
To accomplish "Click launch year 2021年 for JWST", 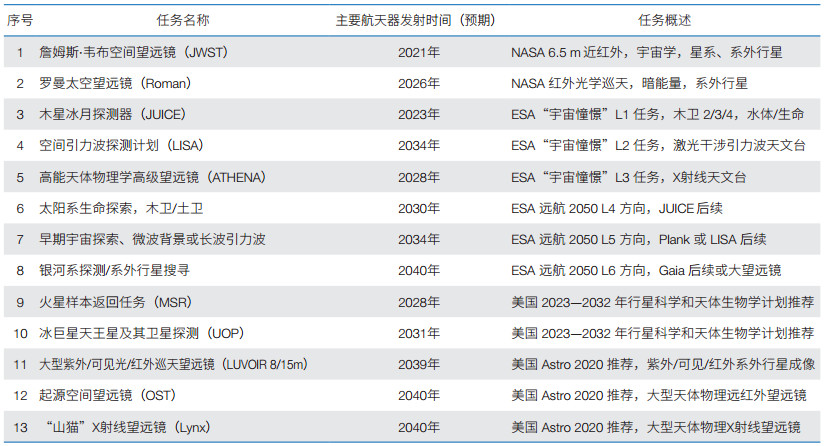I will (419, 52).
